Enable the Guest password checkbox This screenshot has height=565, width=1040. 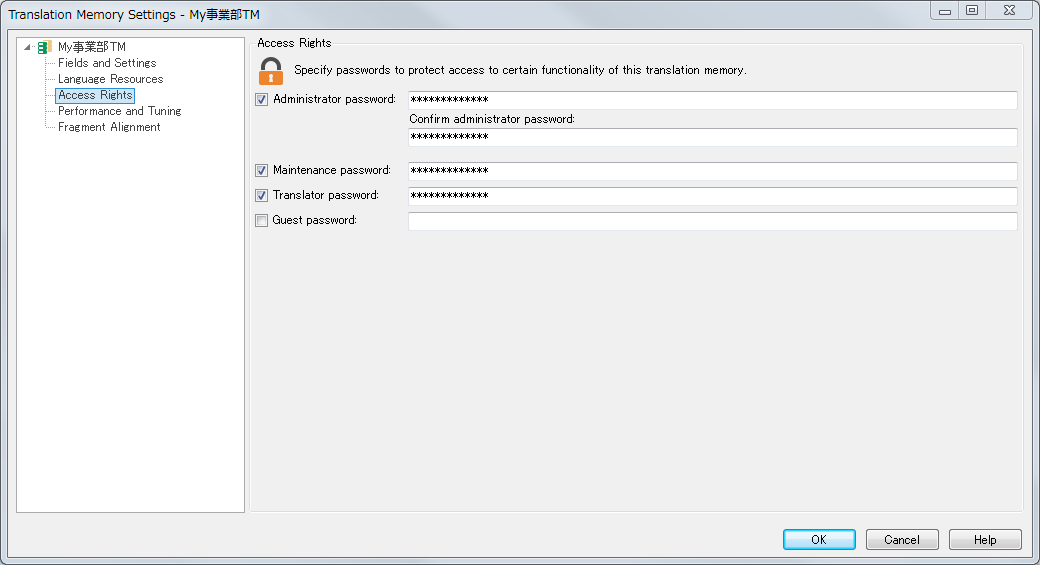point(262,220)
